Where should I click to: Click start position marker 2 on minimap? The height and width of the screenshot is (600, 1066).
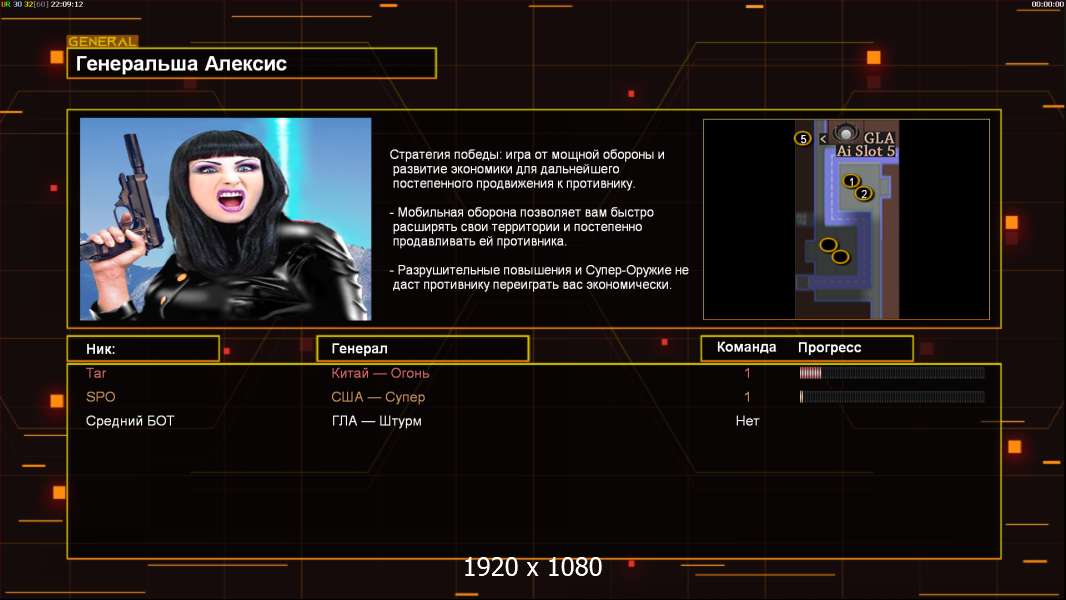[x=863, y=194]
